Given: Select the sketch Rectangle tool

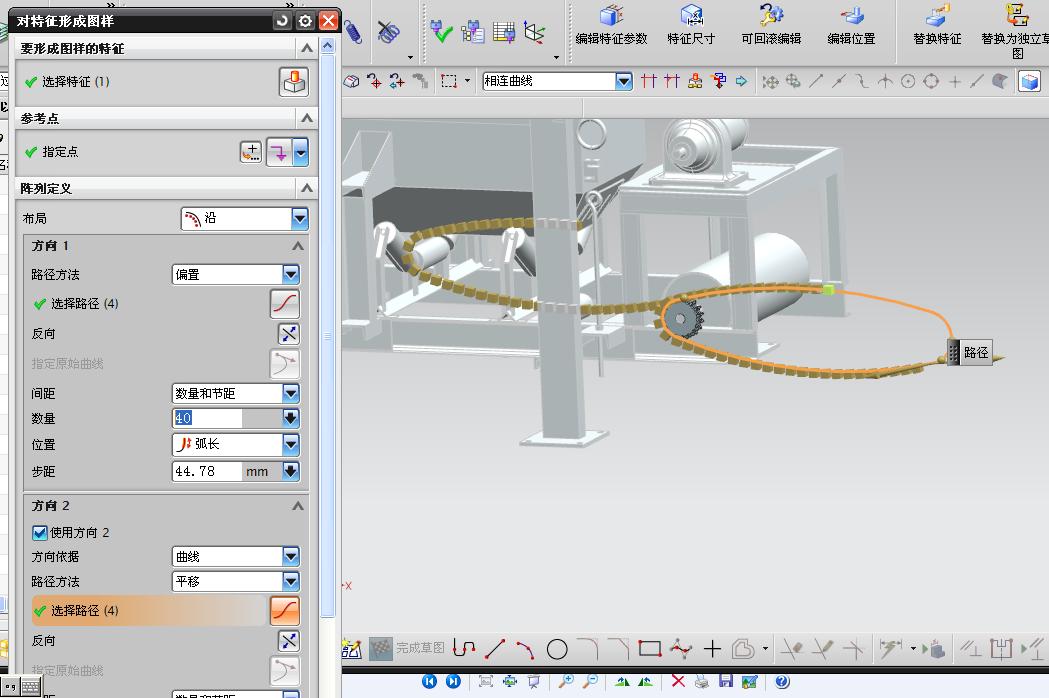Looking at the screenshot, I should [650, 648].
